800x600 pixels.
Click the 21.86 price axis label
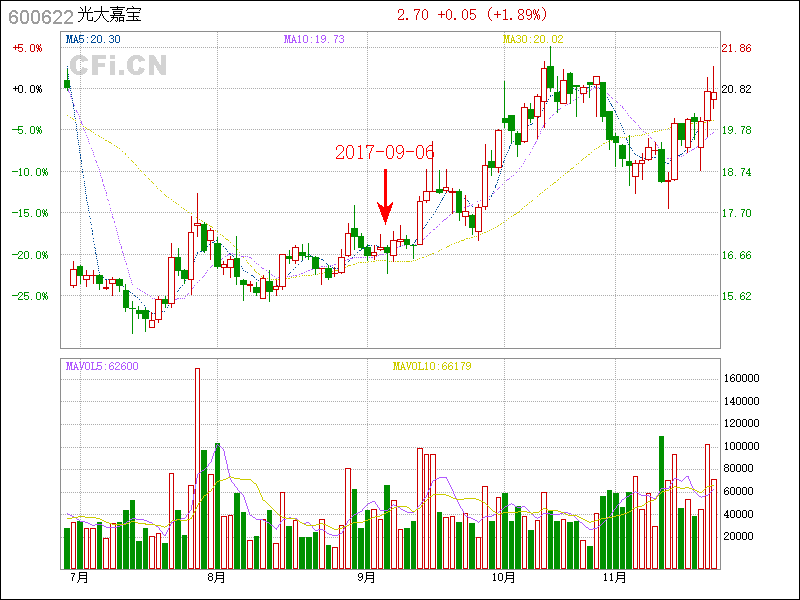pos(736,48)
